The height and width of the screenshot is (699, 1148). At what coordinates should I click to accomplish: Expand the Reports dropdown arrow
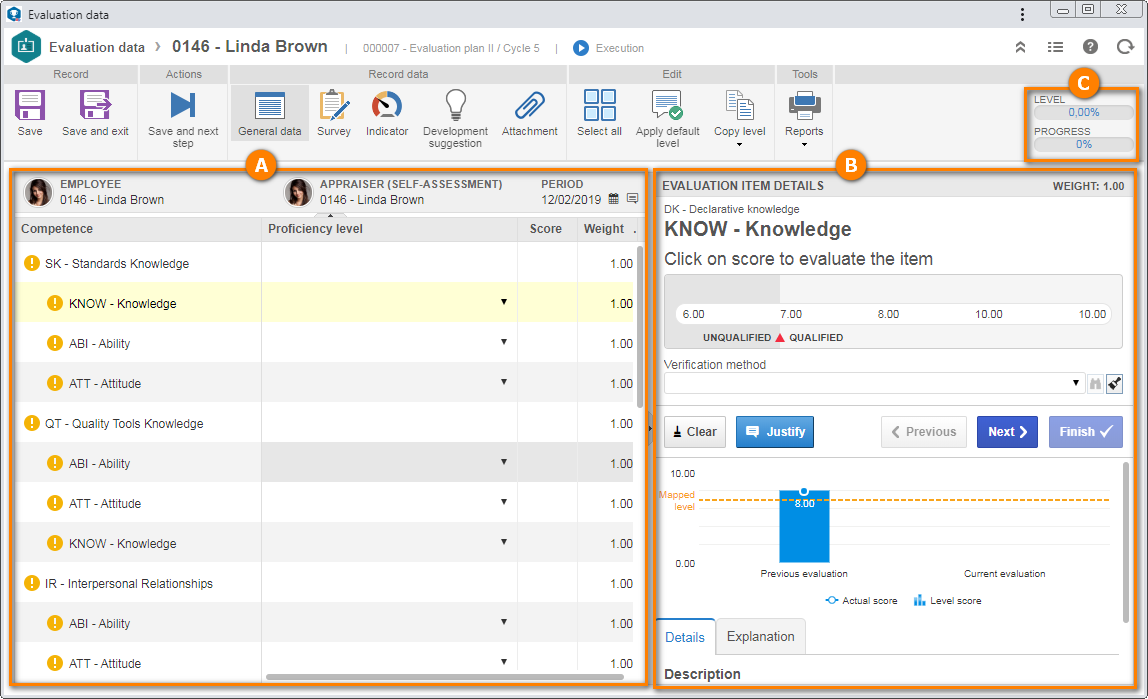(805, 145)
